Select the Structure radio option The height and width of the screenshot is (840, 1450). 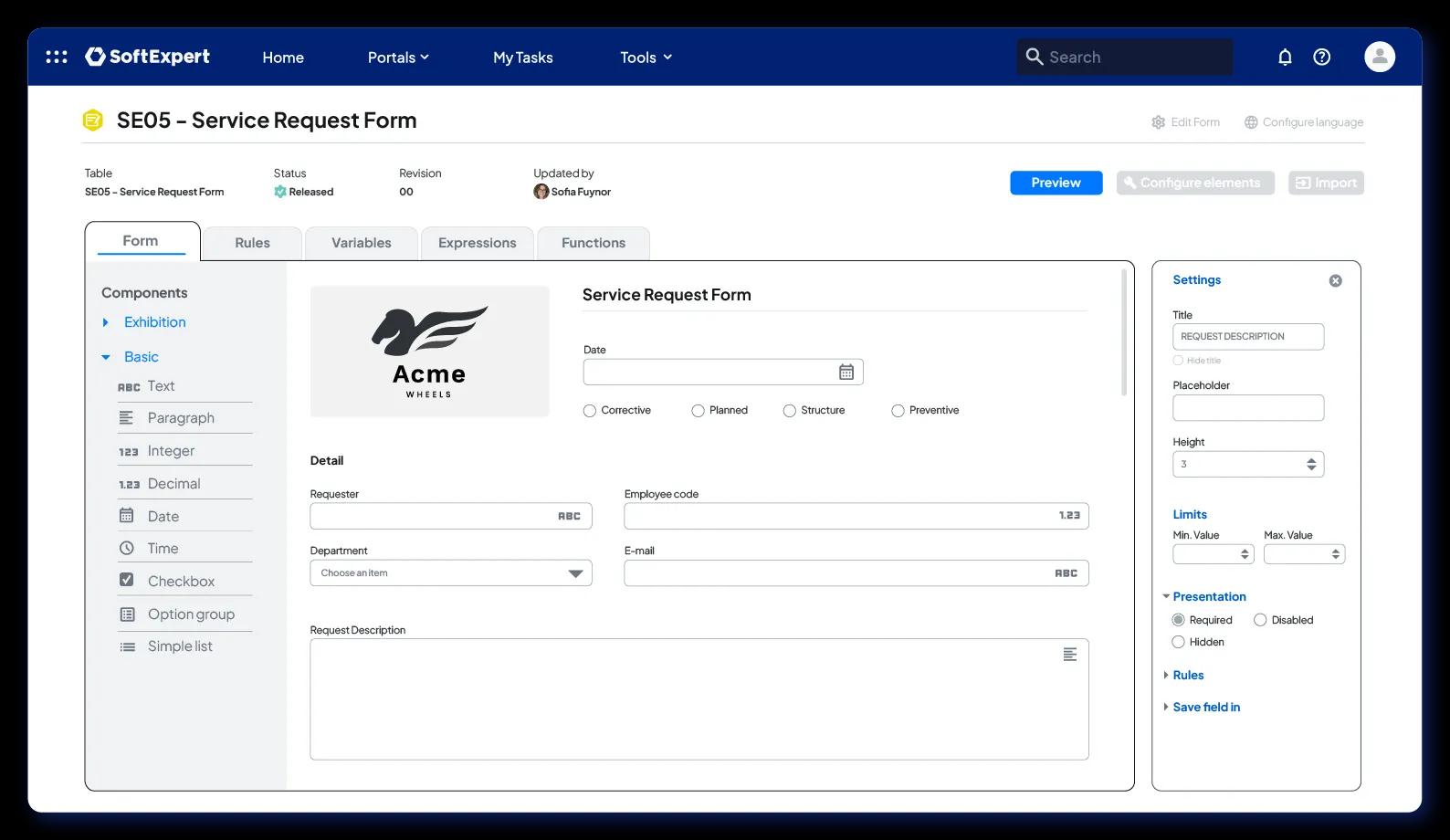click(789, 411)
